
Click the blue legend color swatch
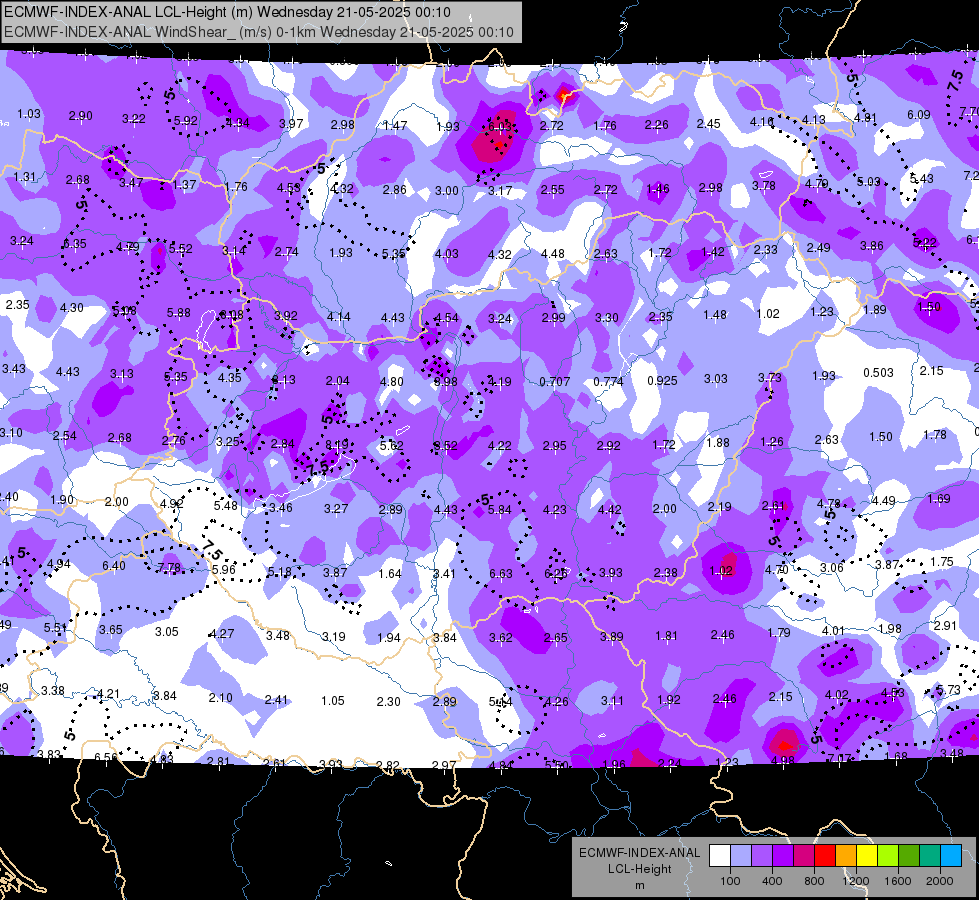coord(951,855)
